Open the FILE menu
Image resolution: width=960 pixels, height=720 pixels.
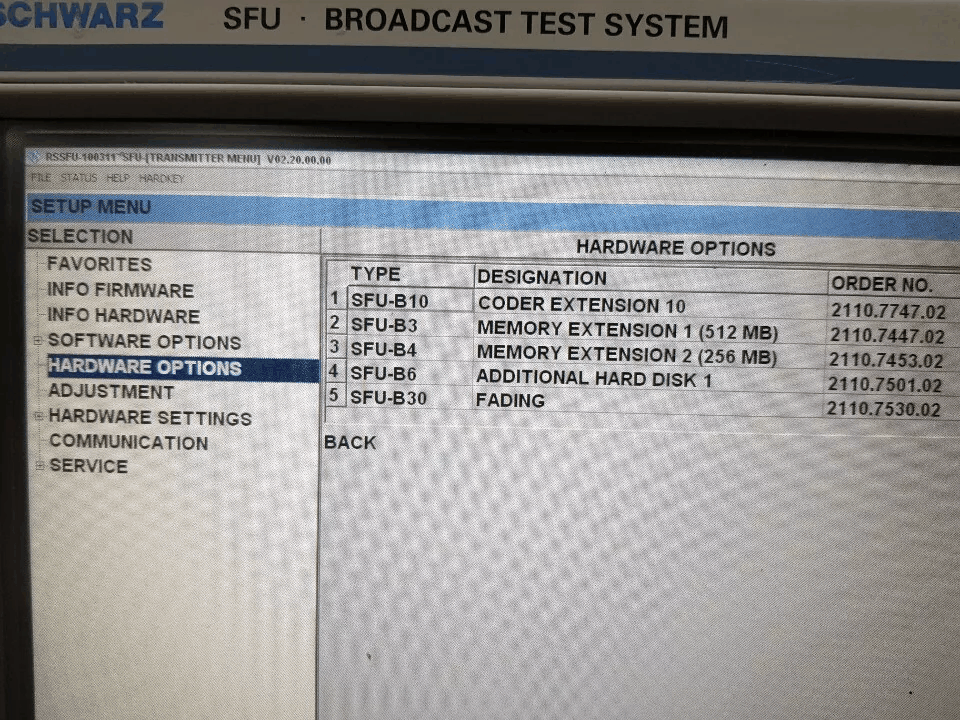pos(40,178)
